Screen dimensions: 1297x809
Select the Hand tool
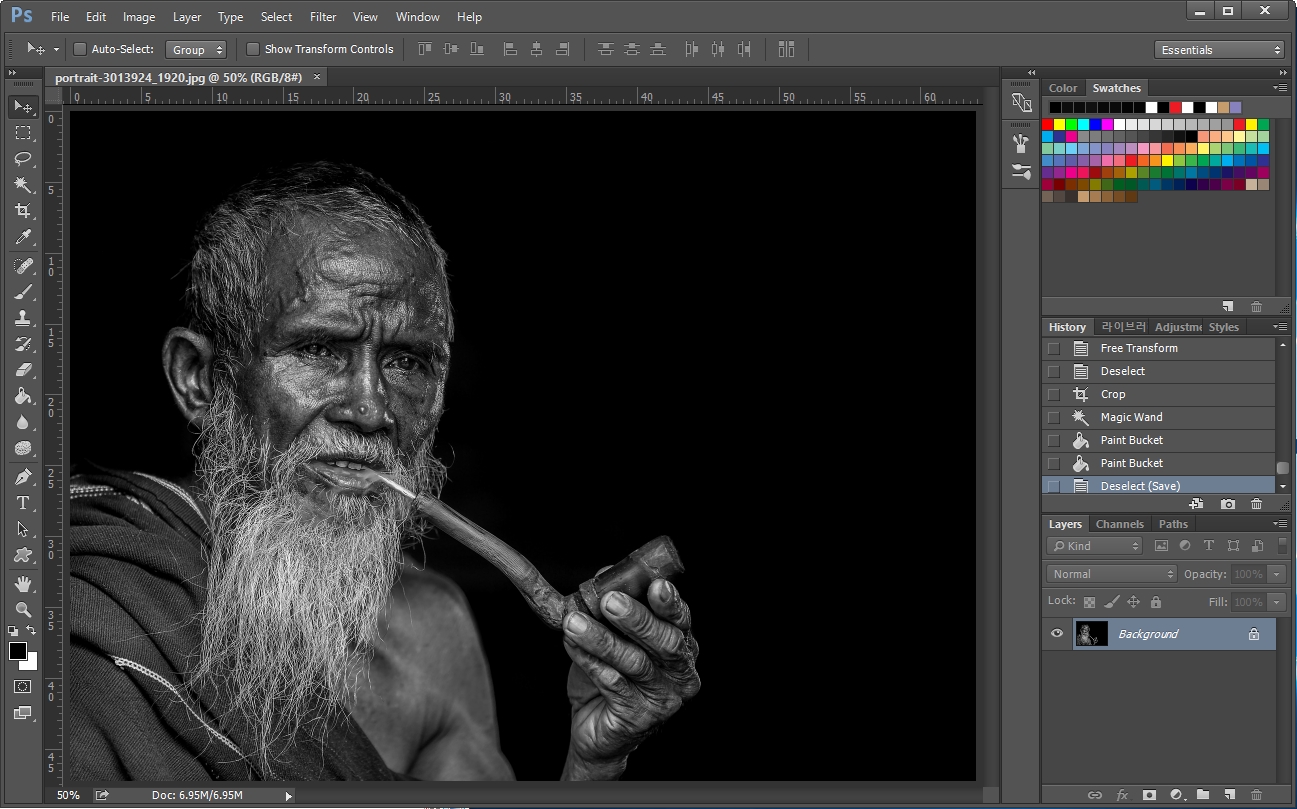click(22, 583)
